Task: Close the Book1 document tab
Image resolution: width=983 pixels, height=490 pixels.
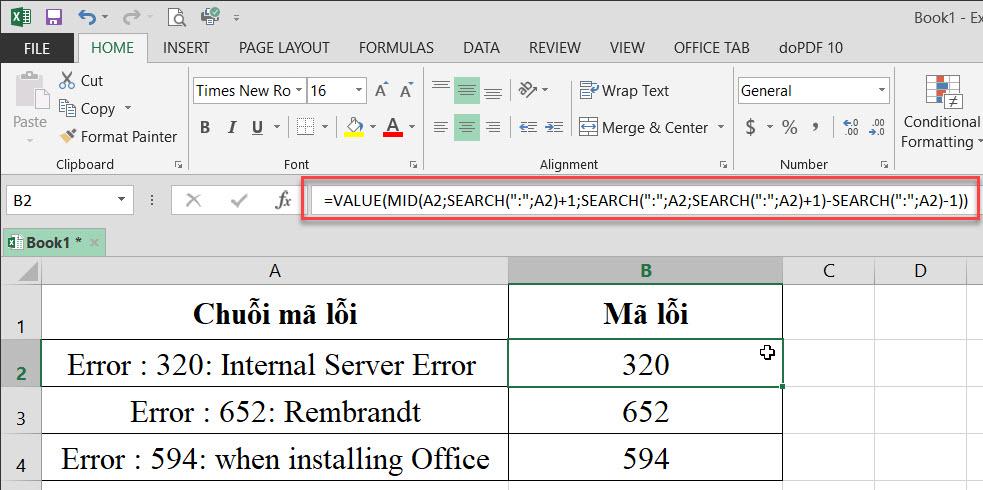Action: (95, 243)
